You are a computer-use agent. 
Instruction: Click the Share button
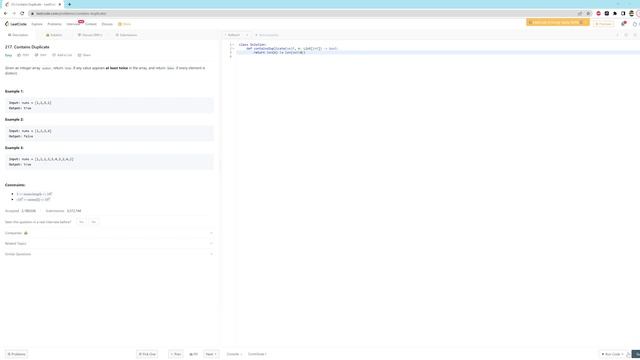(x=84, y=55)
